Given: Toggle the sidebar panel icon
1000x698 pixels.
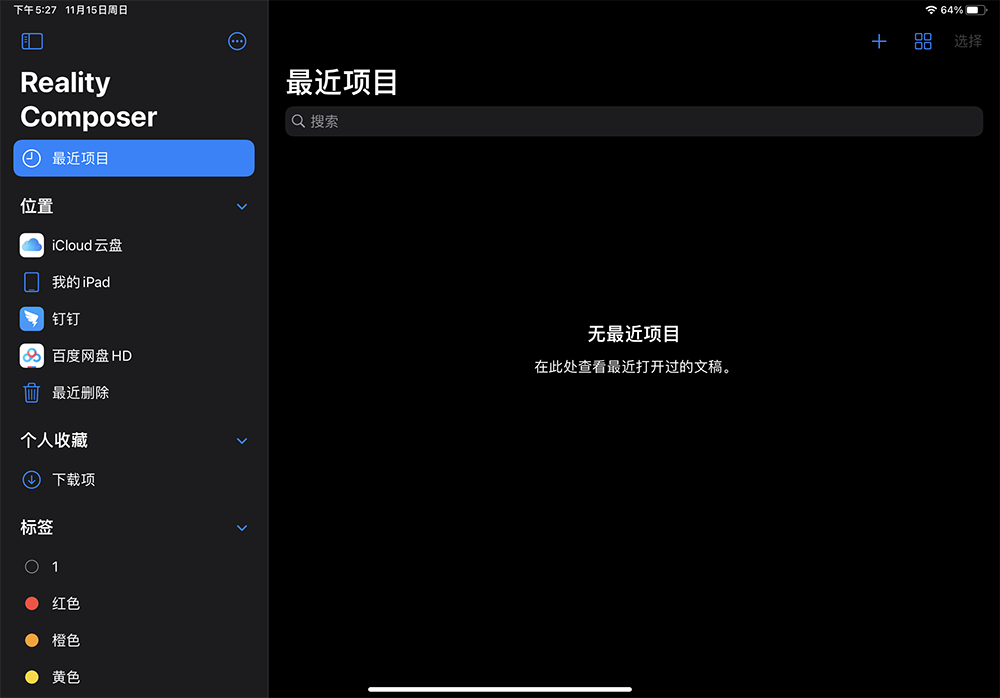Looking at the screenshot, I should pyautogui.click(x=32, y=41).
